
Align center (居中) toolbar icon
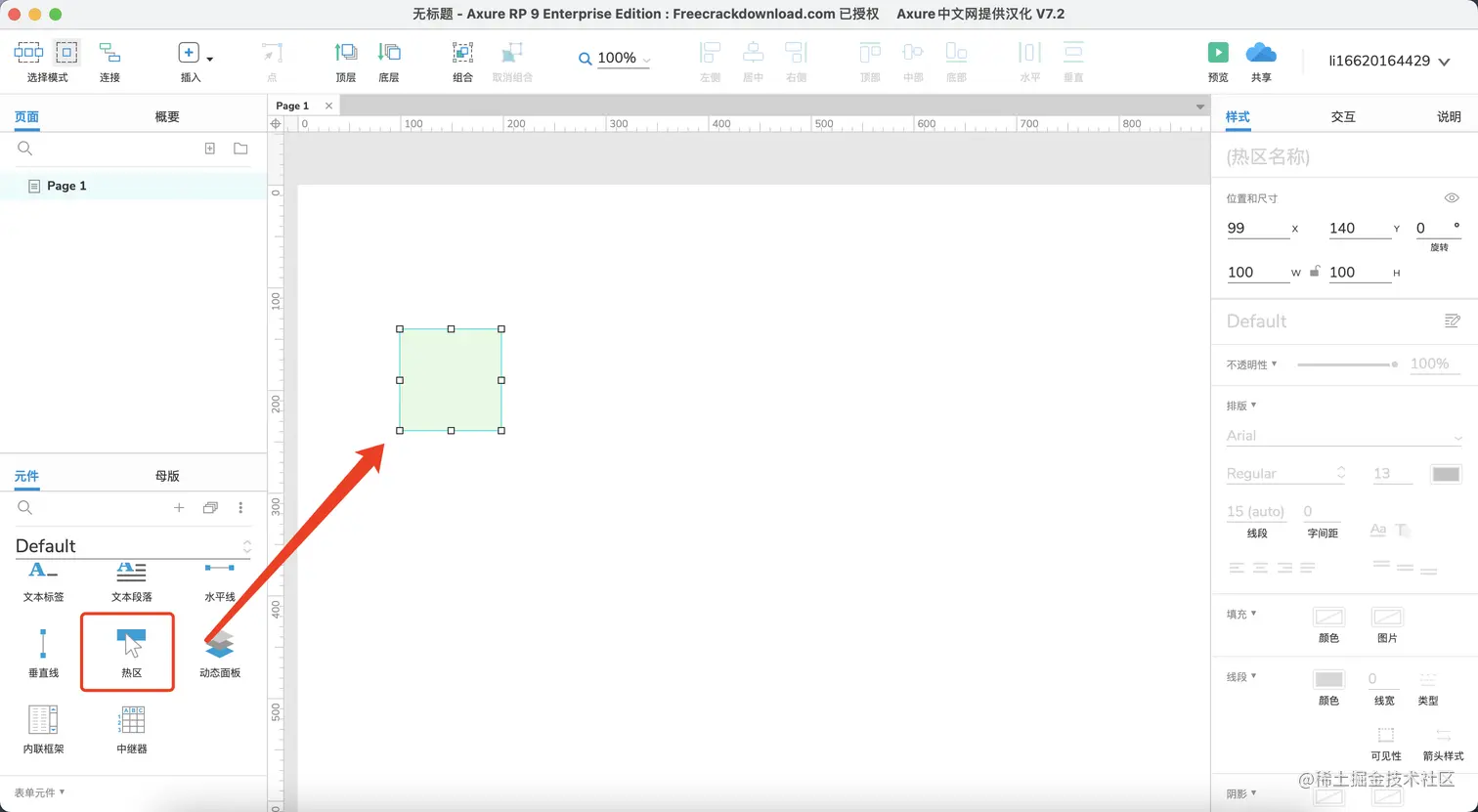(753, 53)
